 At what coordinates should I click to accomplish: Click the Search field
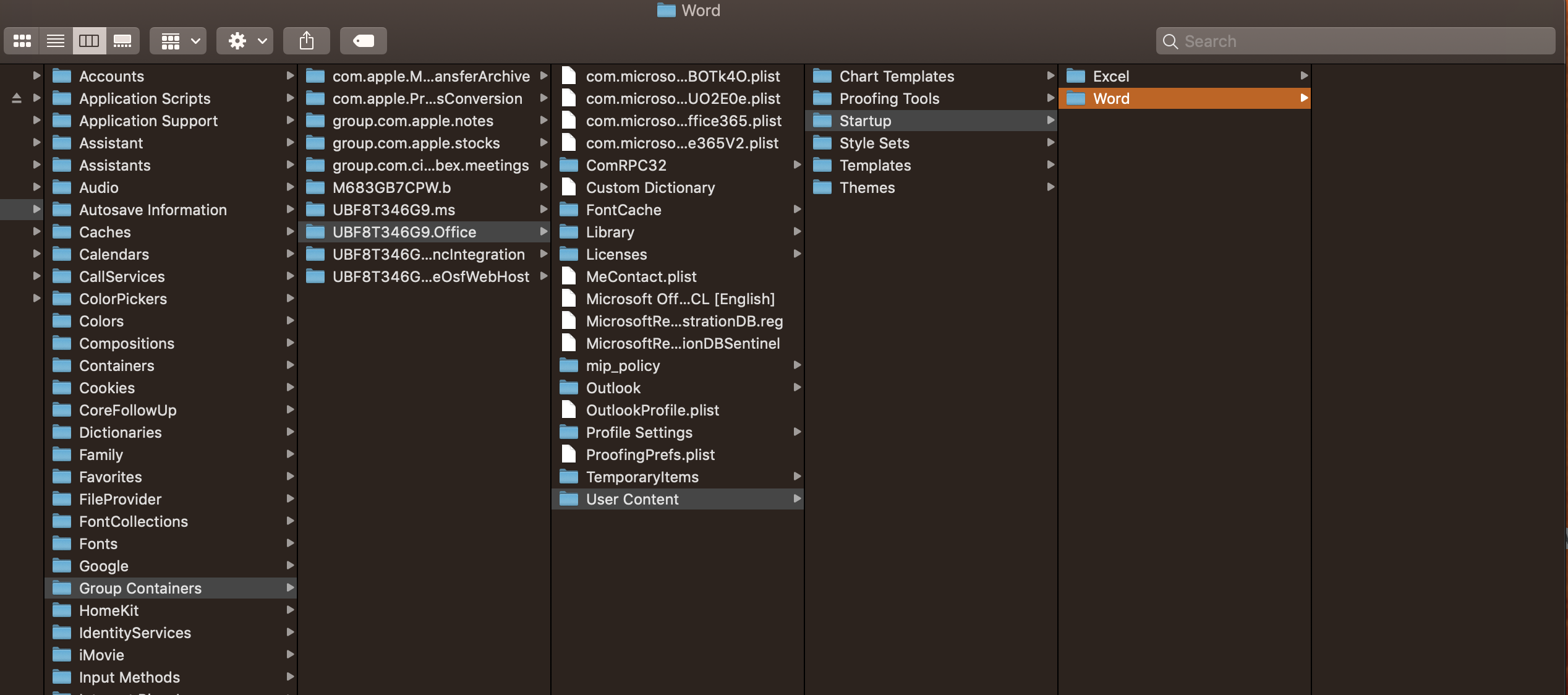(x=1355, y=41)
